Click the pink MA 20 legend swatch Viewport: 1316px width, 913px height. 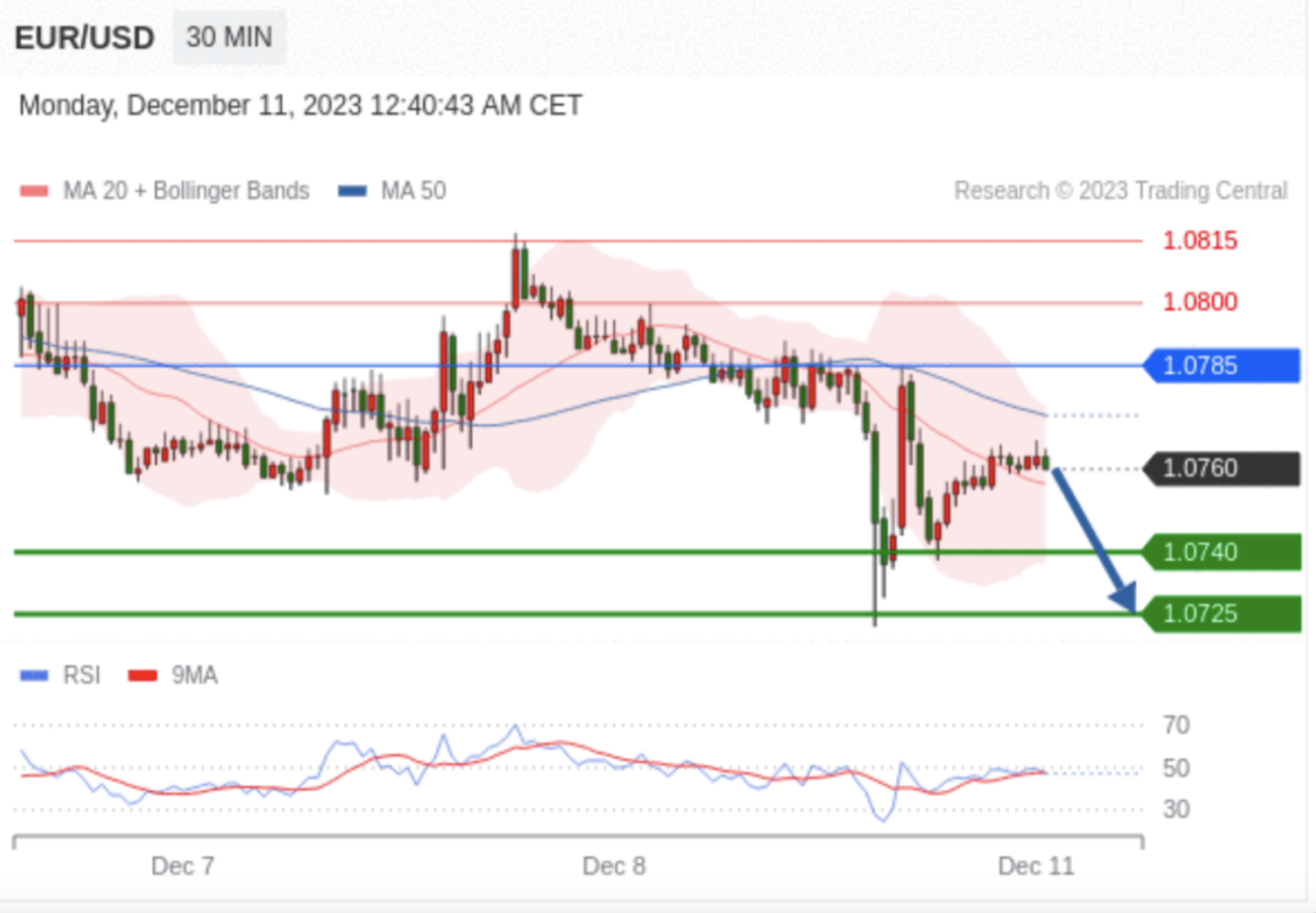[34, 191]
